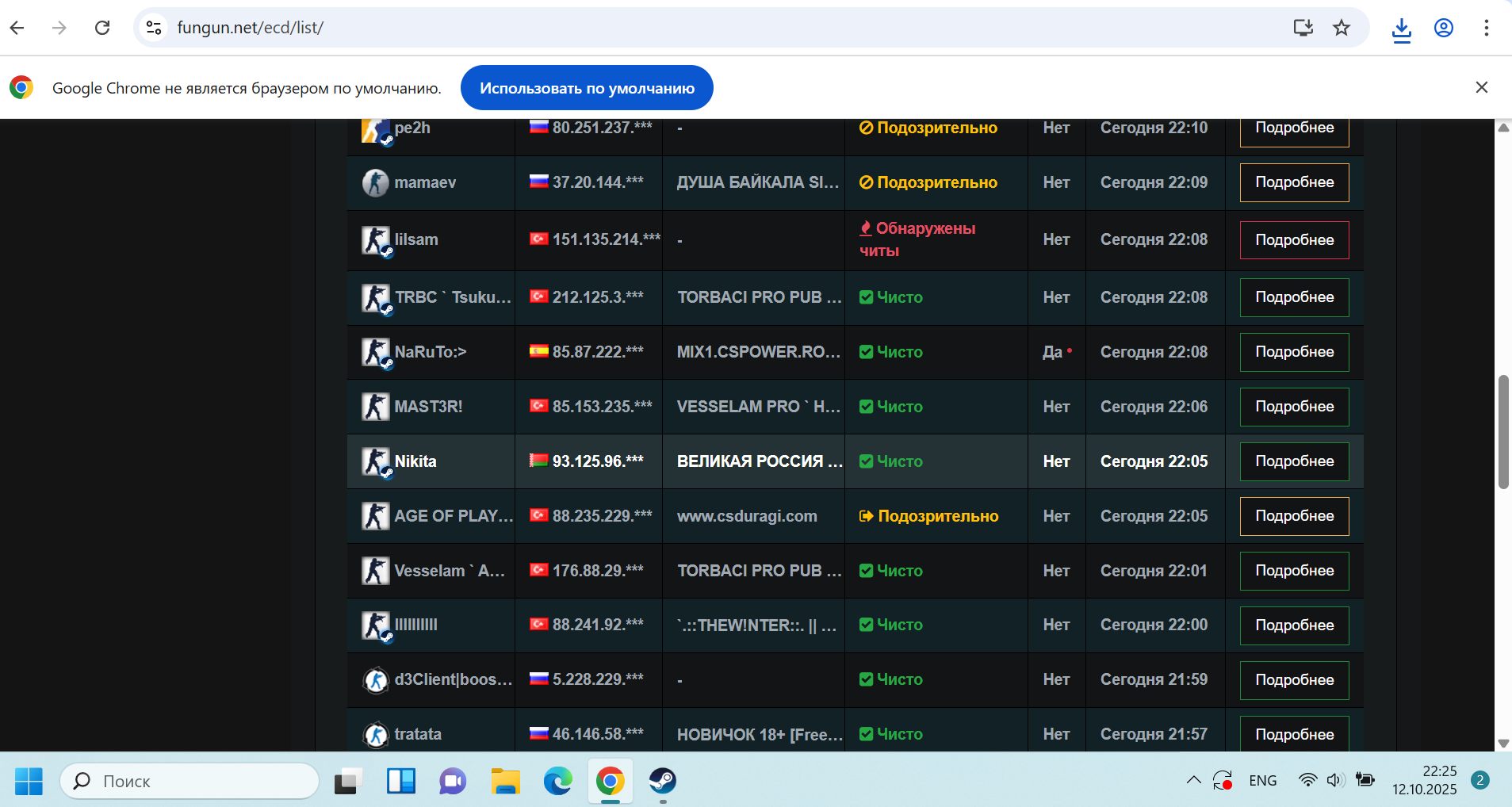
Task: Click the browser reload page icon
Action: point(102,28)
